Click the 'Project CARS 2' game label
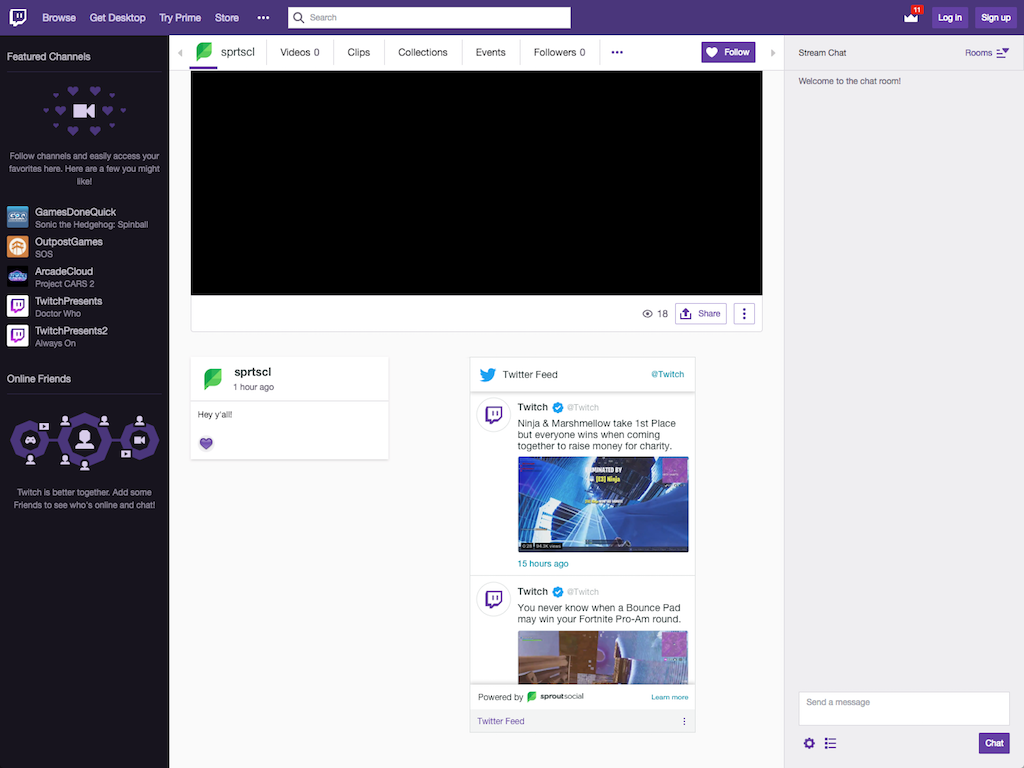 click(65, 284)
